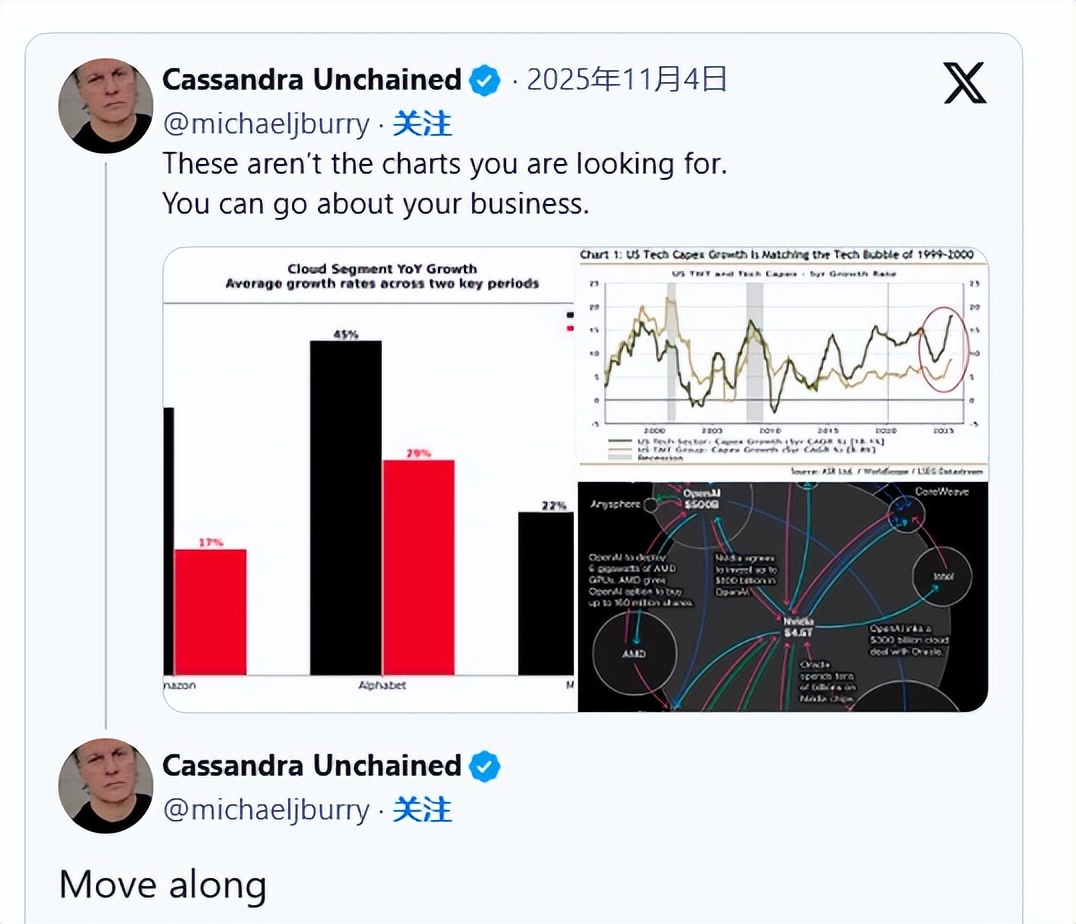
Task: Follow the author via the first post's 关注
Action: click(x=421, y=124)
